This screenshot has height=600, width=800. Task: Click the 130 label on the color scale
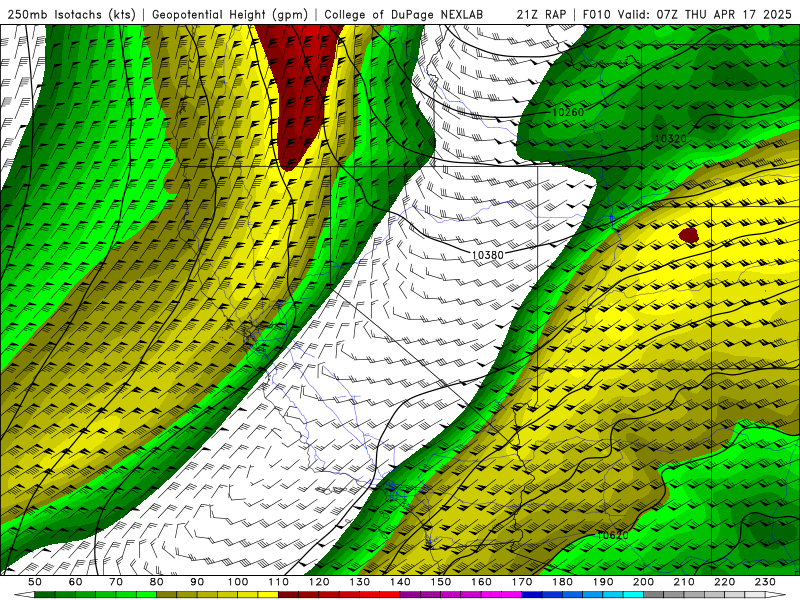coord(360,582)
